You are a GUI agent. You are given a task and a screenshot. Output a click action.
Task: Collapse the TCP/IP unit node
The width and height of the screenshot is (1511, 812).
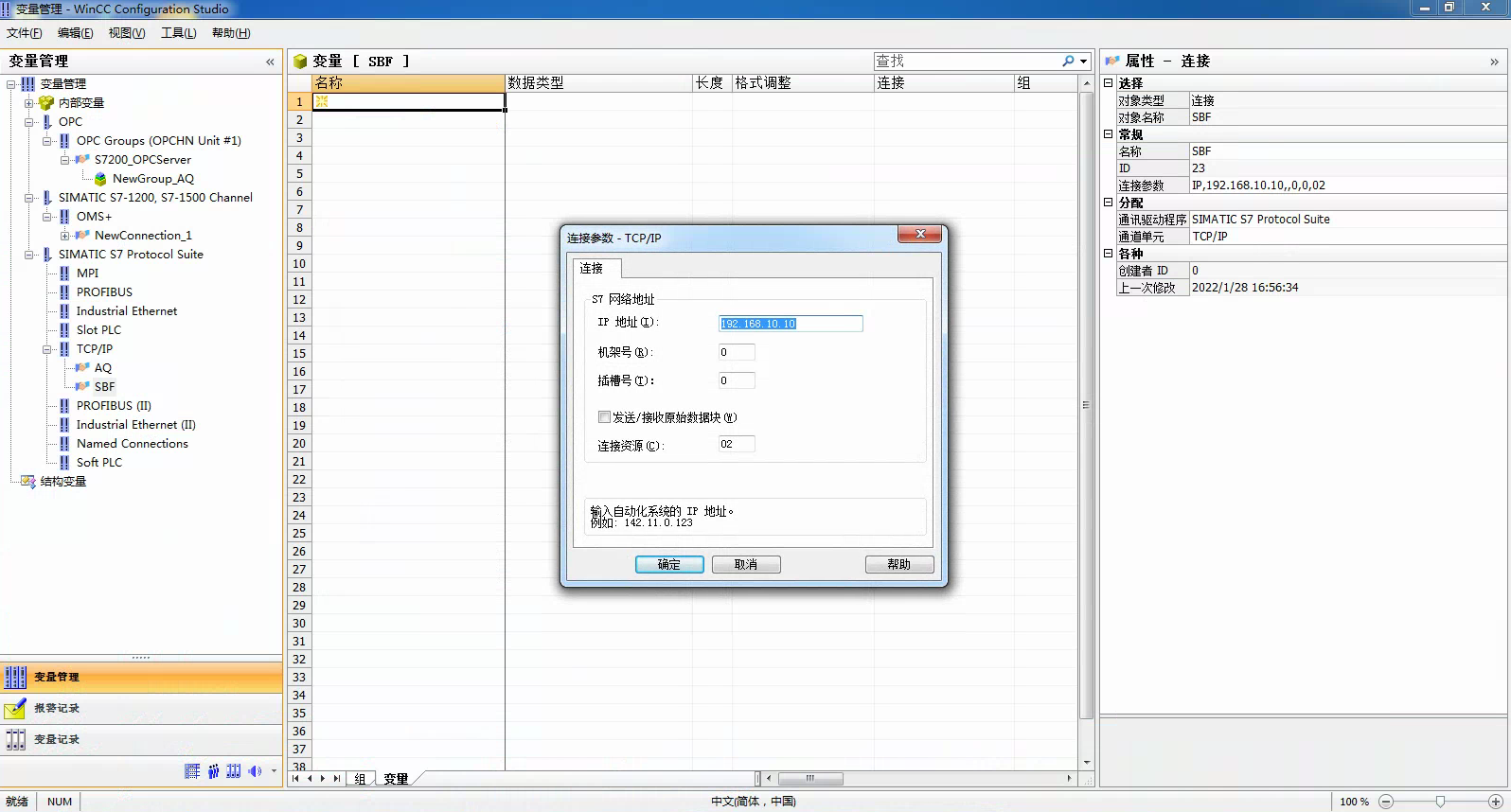tap(46, 348)
